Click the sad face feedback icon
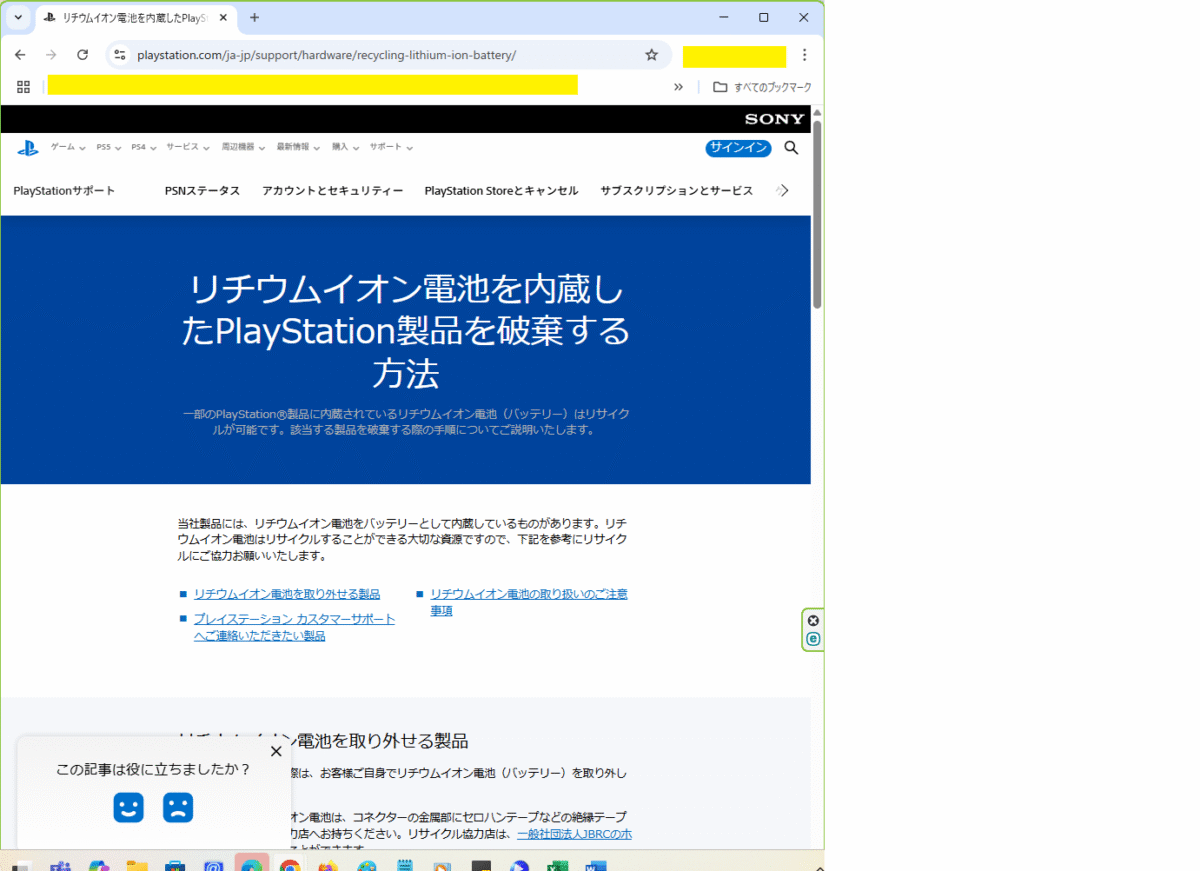 click(178, 807)
